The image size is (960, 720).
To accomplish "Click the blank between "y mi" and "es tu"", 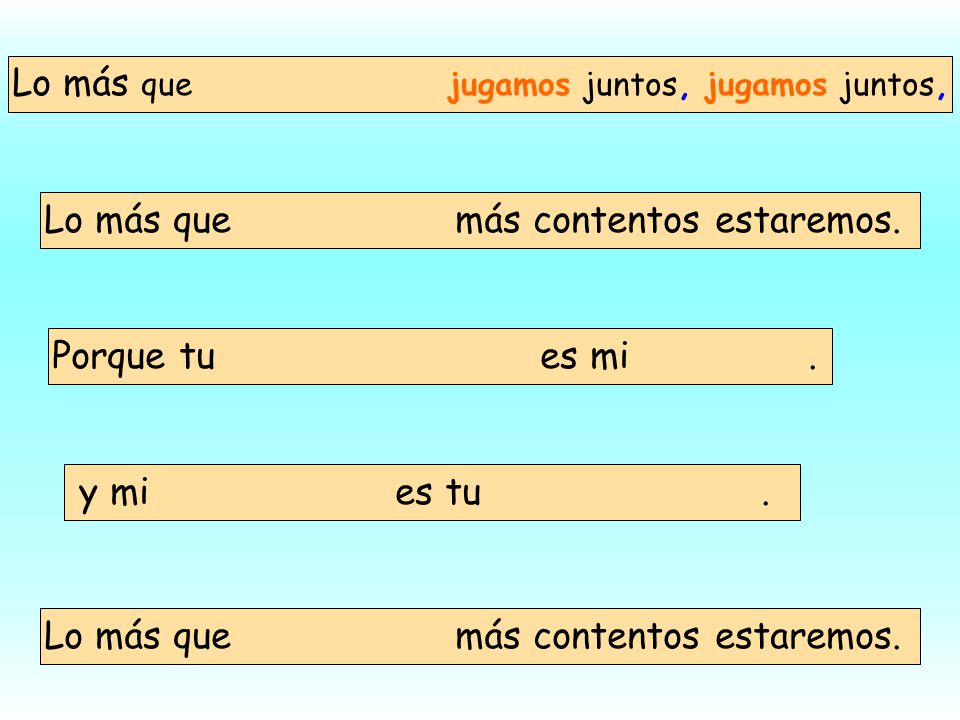I will pos(271,492).
